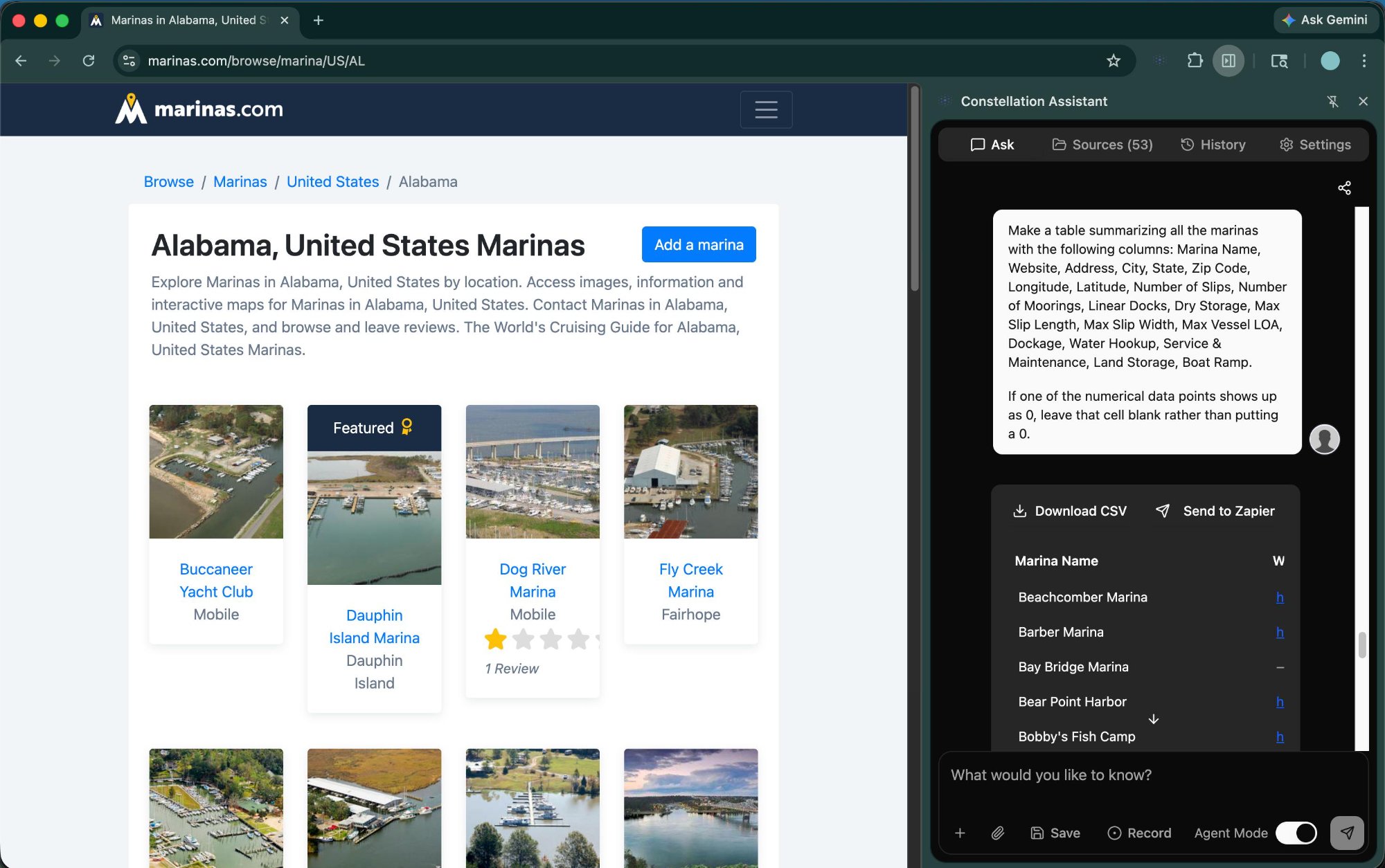Jump to bottom with the down arrow
1385x868 pixels.
[x=1154, y=719]
